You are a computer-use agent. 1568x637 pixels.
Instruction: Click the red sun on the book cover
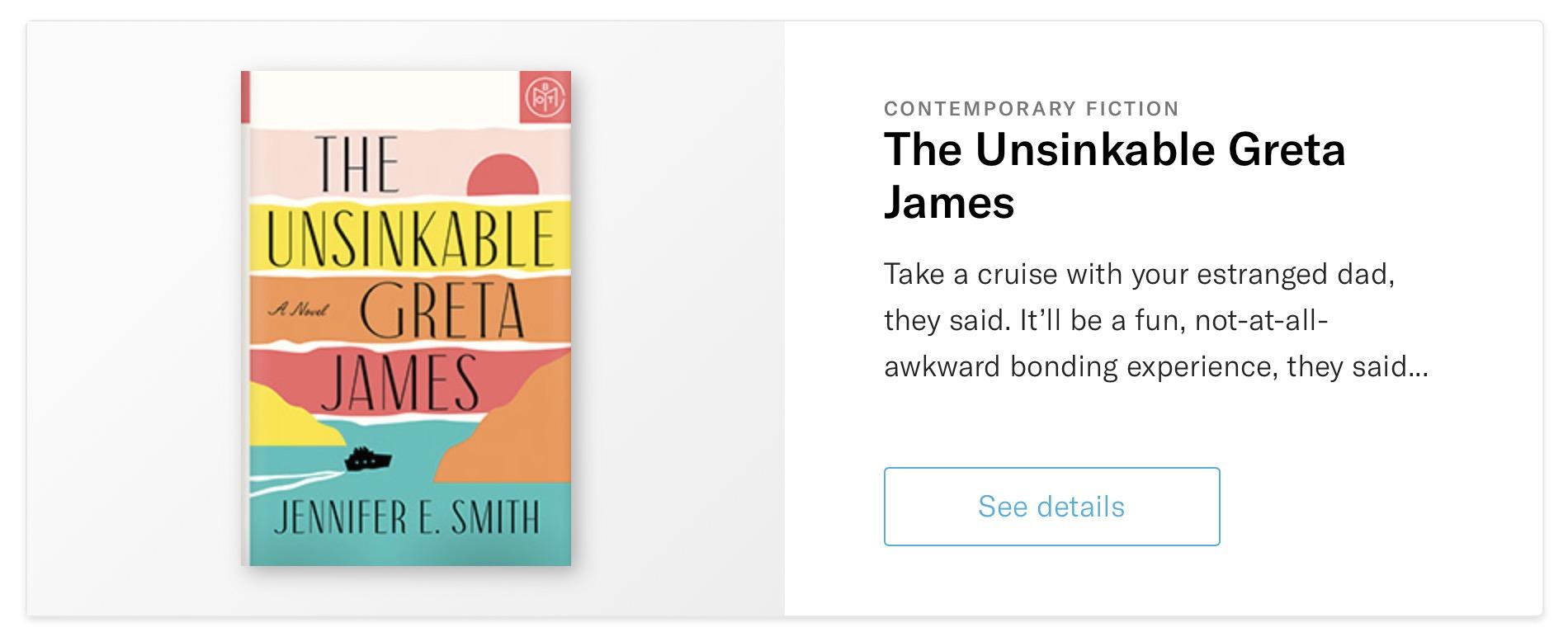point(503,176)
